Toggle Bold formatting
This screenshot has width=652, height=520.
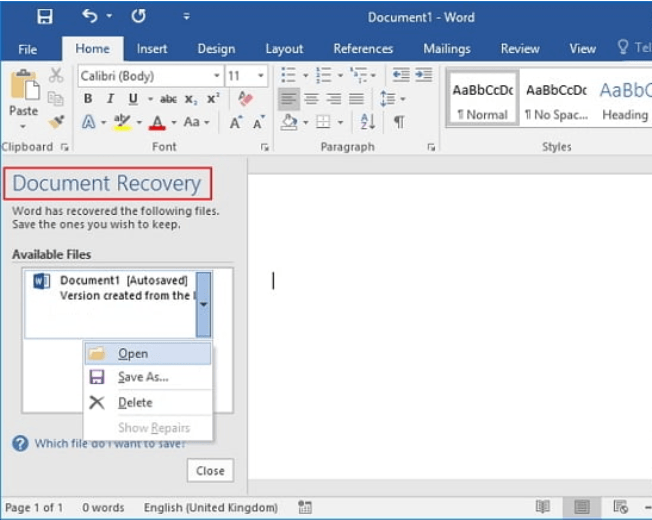click(88, 99)
